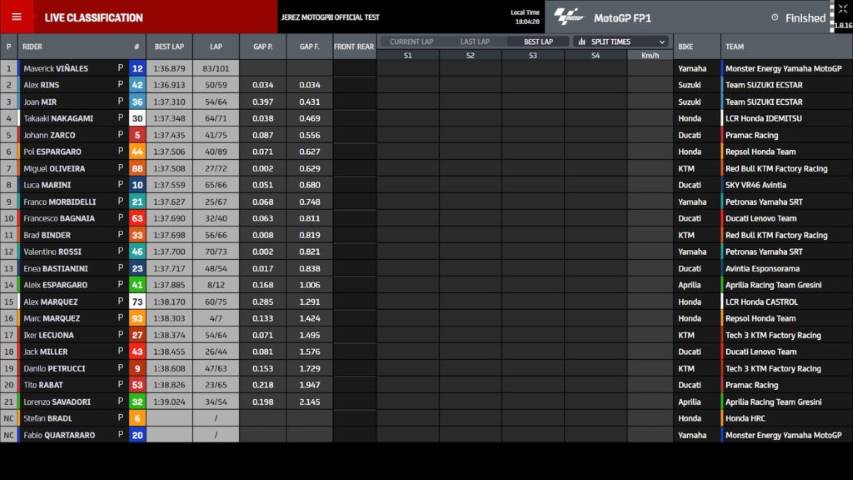The image size is (853, 480).
Task: Open the Split Times dropdown
Action: coord(622,41)
